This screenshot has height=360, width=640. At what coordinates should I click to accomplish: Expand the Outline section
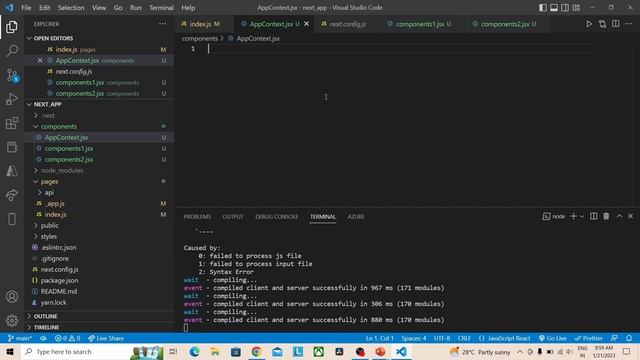(x=99, y=316)
